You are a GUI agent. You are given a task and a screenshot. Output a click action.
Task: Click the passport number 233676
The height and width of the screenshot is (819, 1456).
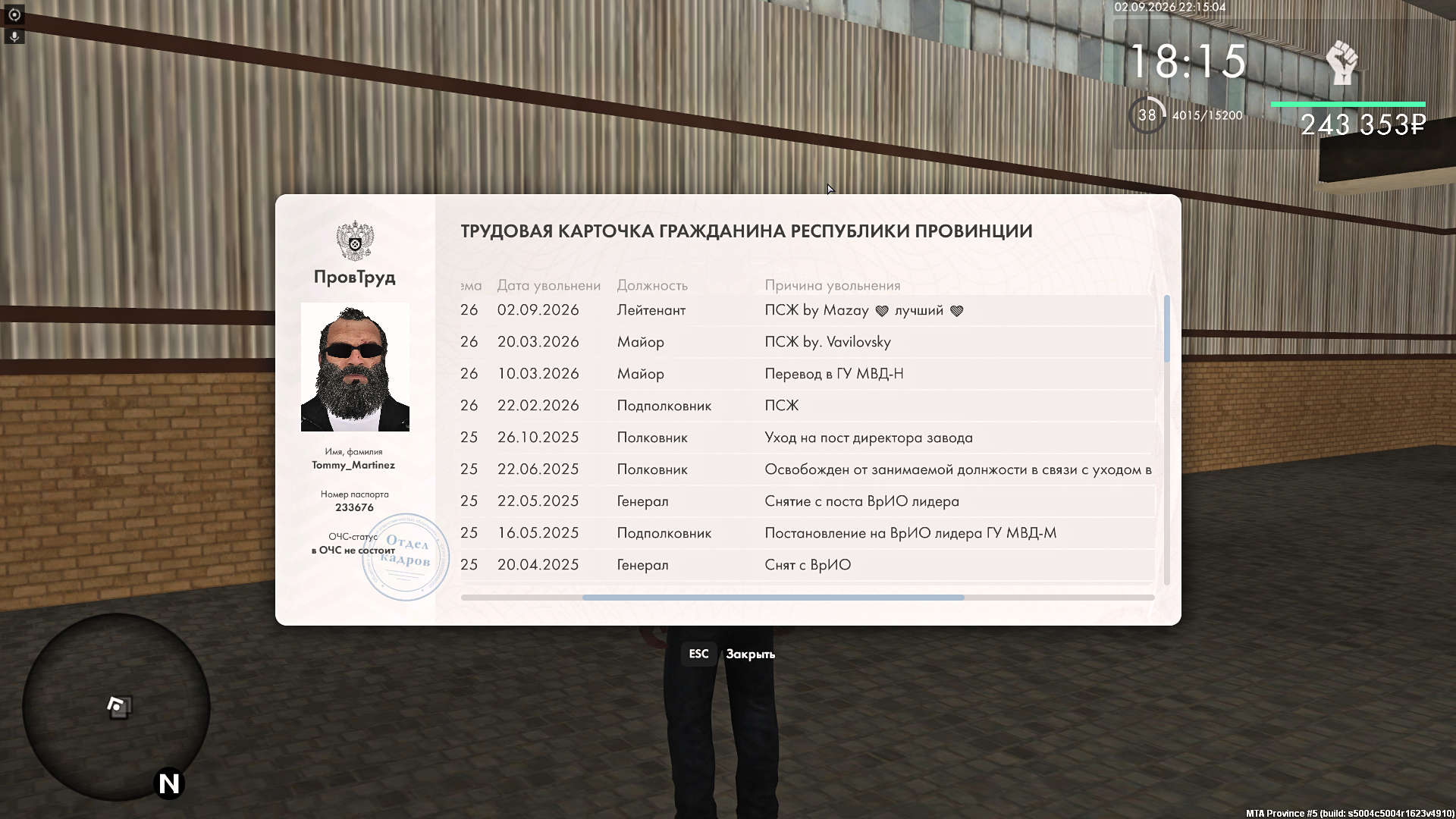click(354, 507)
